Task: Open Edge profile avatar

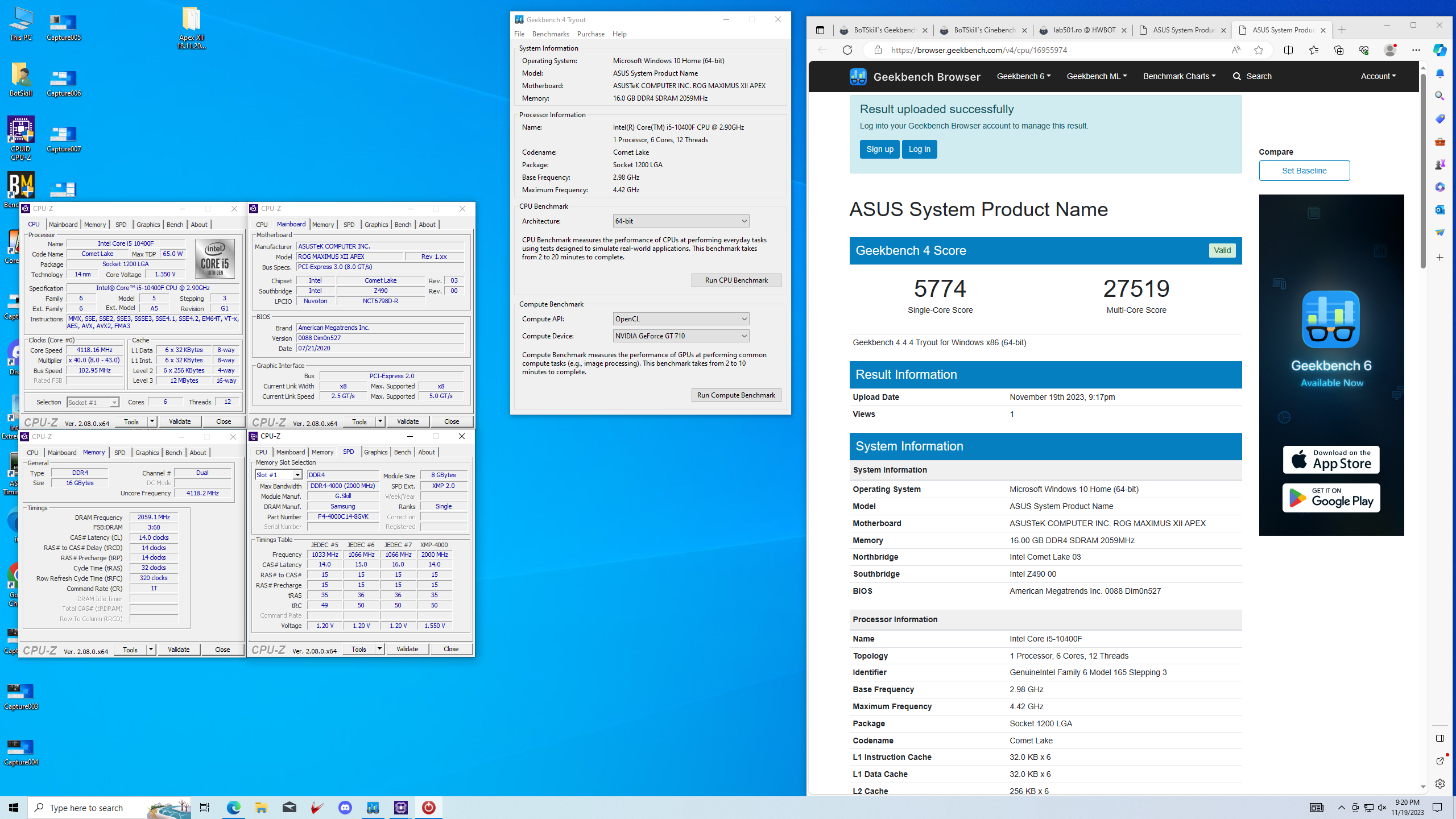Action: 1390,50
